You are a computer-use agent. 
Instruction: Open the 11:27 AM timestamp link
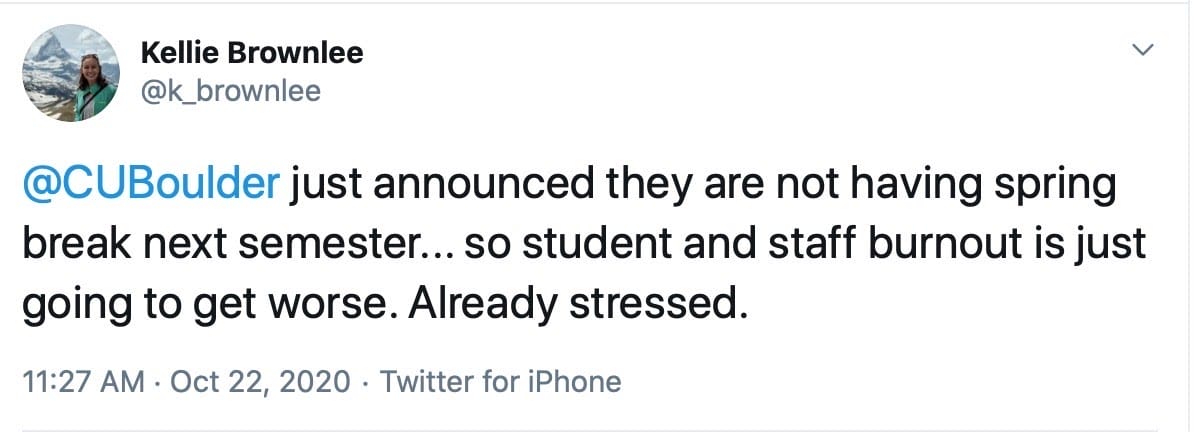click(x=84, y=381)
